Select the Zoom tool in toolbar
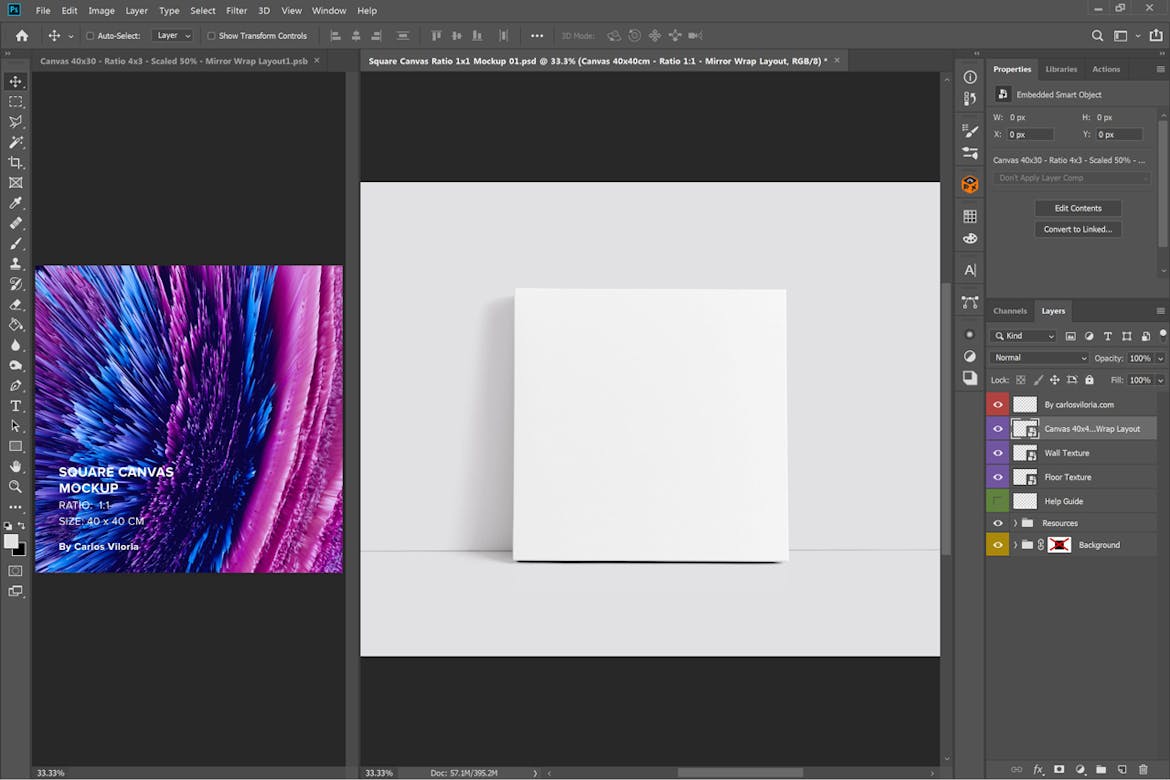Image resolution: width=1170 pixels, height=780 pixels. (15, 487)
